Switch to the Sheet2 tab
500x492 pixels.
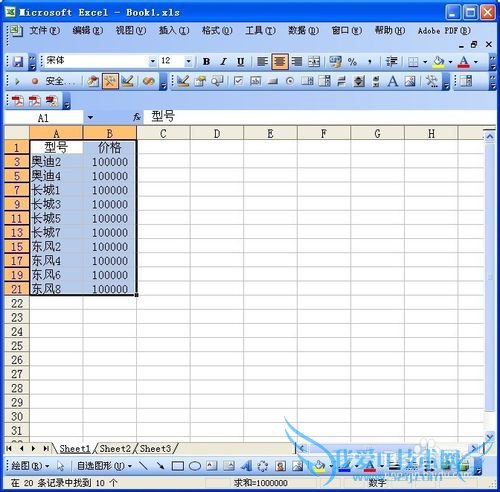pos(115,449)
